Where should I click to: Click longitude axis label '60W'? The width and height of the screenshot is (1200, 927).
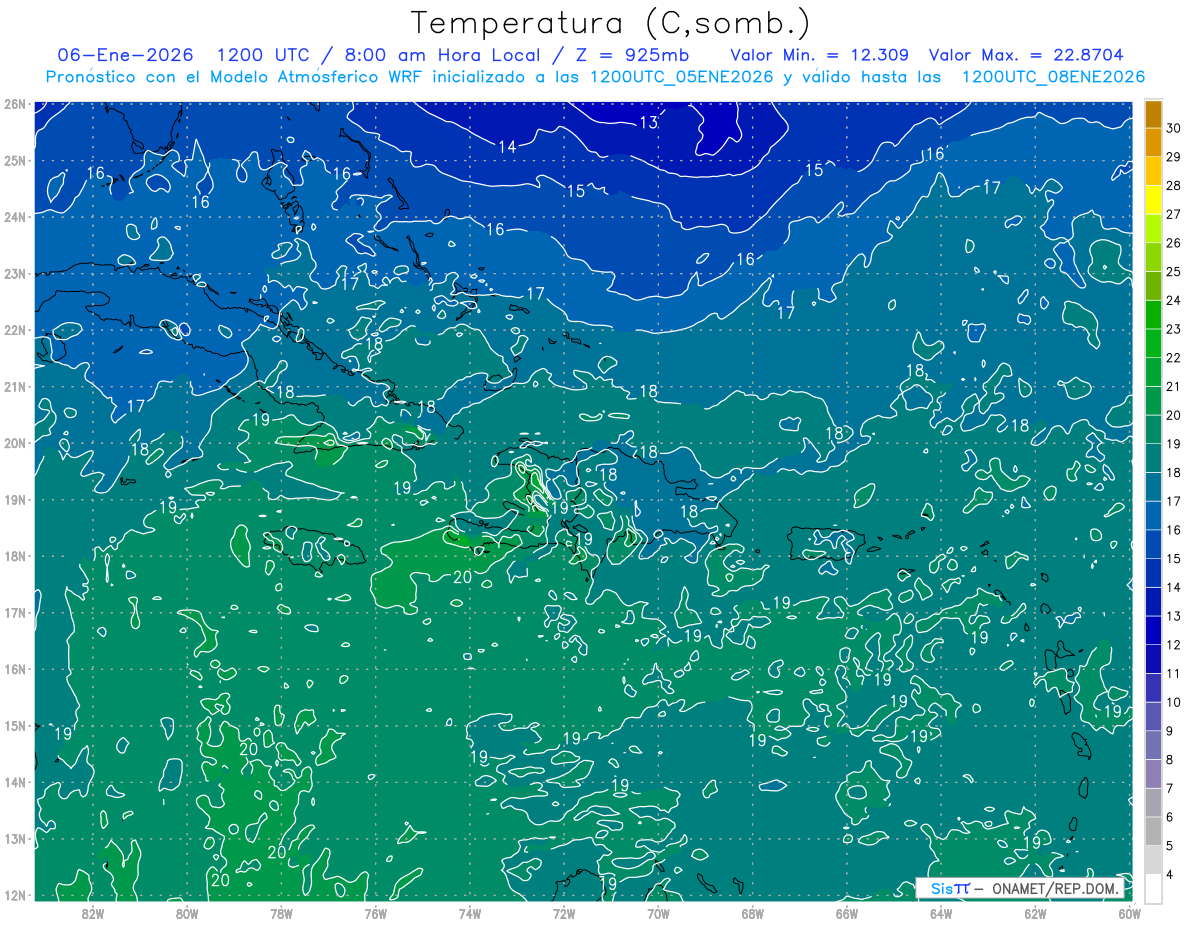pos(1129,913)
